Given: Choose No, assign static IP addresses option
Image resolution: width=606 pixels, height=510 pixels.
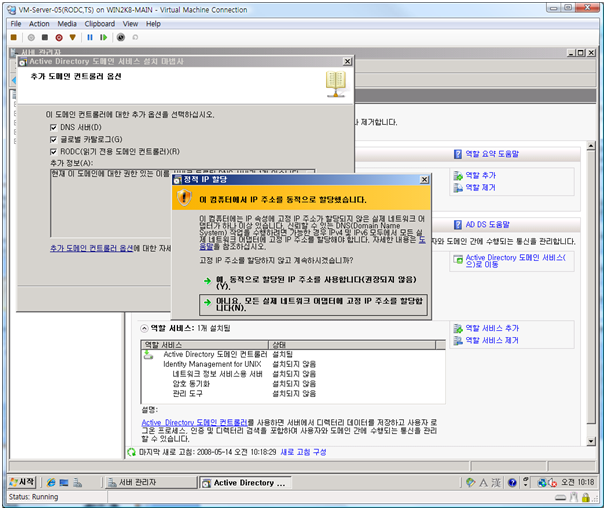Looking at the screenshot, I should (313, 304).
